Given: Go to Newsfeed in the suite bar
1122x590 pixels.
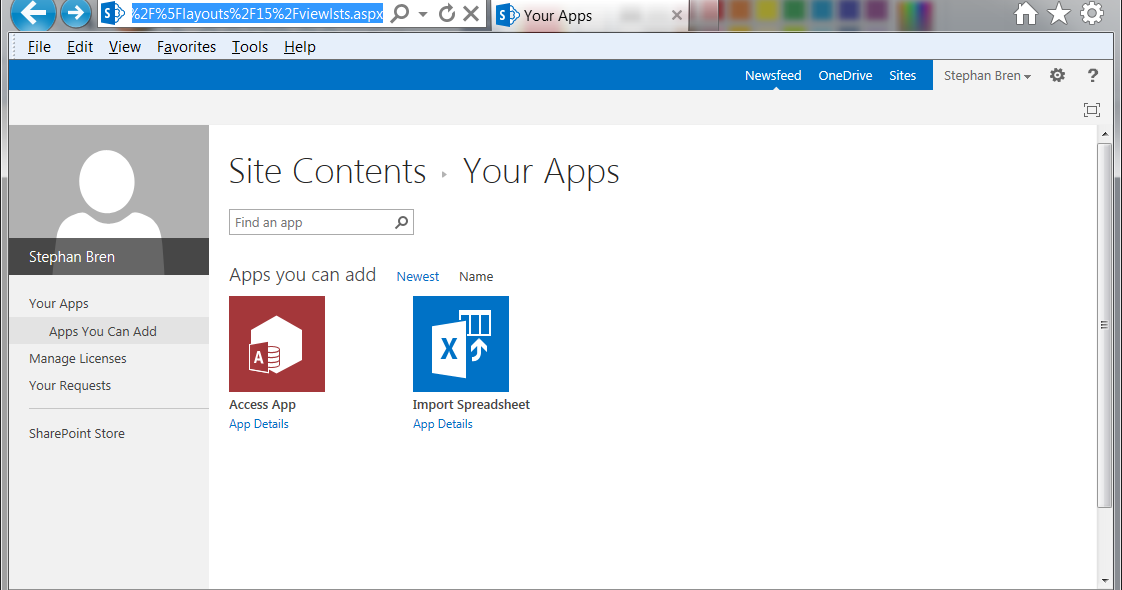Looking at the screenshot, I should point(773,75).
